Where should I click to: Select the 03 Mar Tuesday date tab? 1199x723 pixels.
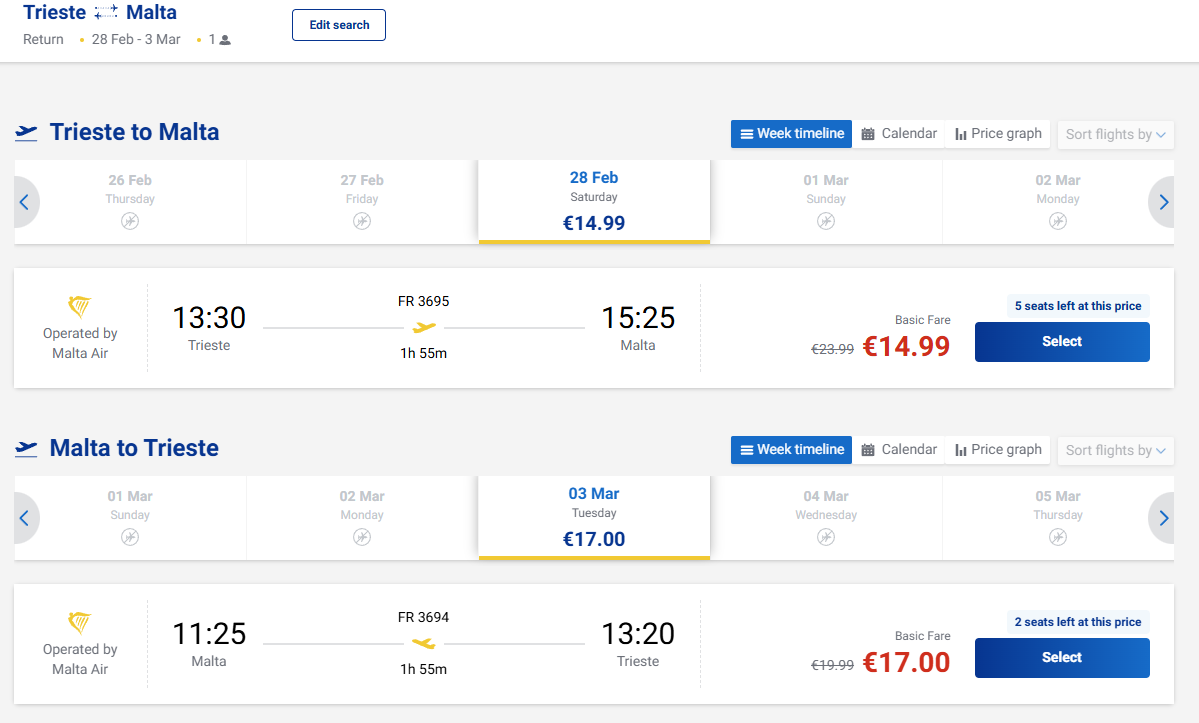tap(594, 517)
